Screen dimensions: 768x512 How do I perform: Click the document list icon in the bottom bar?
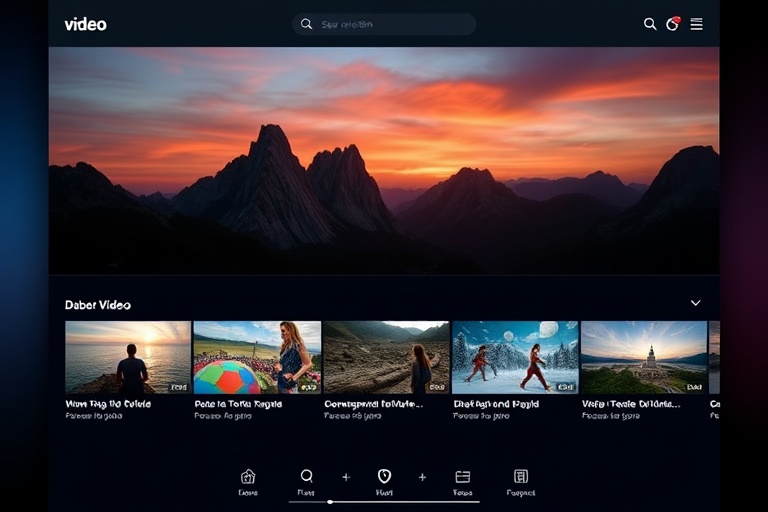pos(520,477)
